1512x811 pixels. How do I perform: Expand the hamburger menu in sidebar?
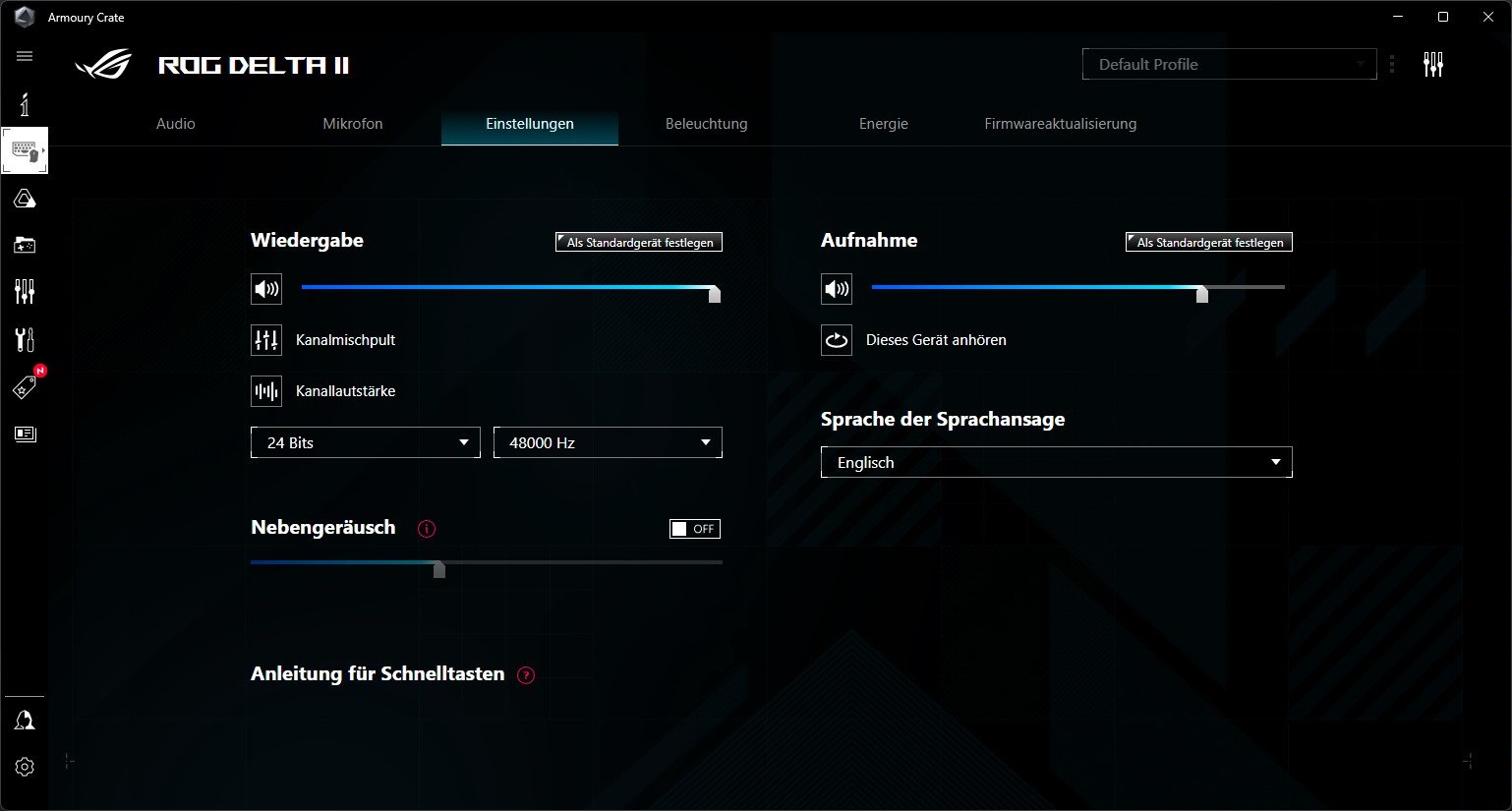pyautogui.click(x=25, y=56)
